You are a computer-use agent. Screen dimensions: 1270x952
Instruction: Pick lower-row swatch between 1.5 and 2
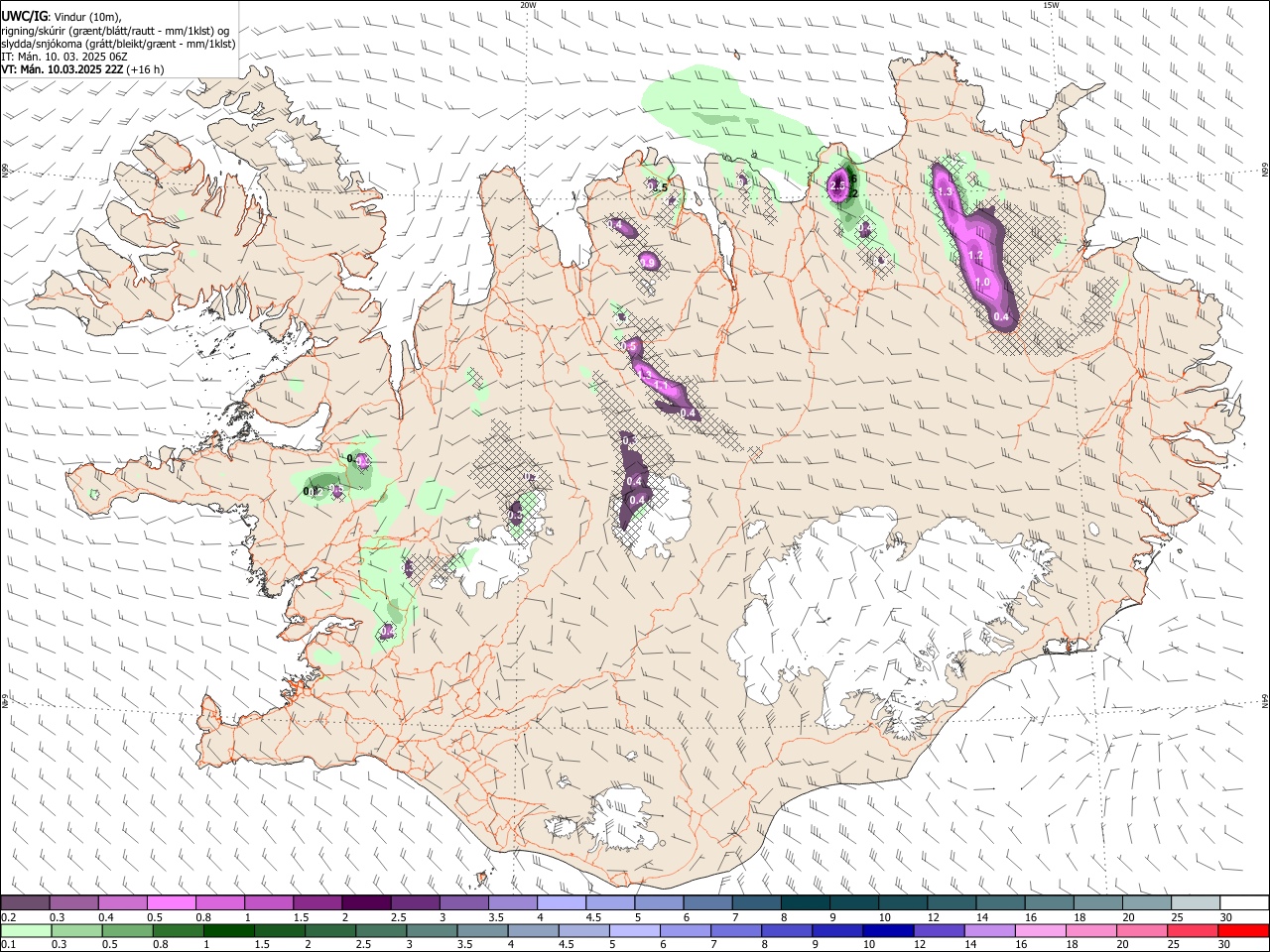279,930
